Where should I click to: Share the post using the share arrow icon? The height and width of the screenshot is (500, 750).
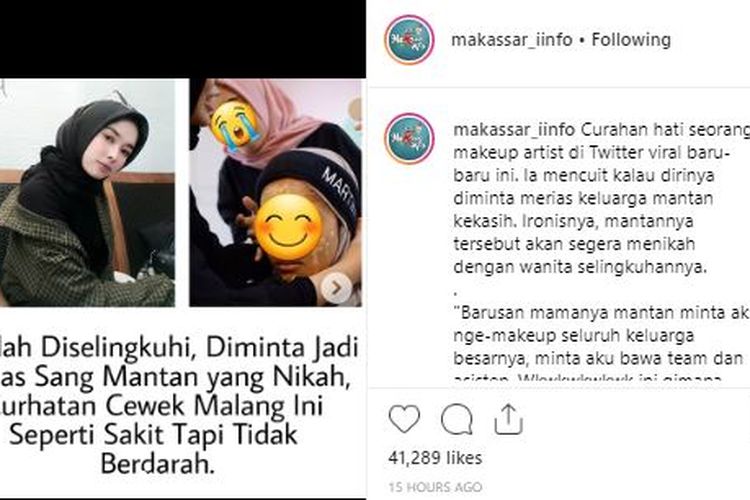point(508,419)
